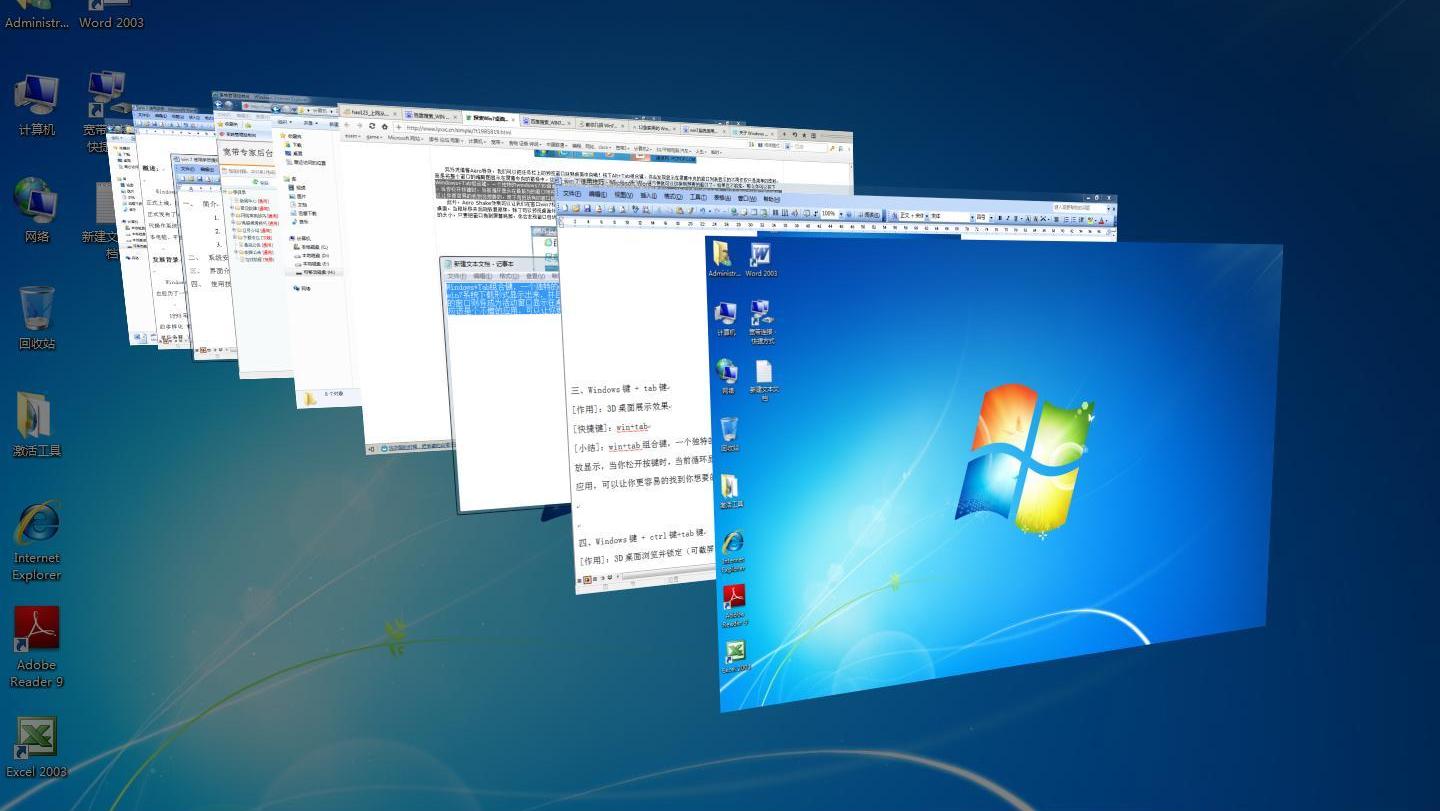This screenshot has width=1440, height=811.
Task: Click Administr... folder in desktop preview
Action: (724, 259)
